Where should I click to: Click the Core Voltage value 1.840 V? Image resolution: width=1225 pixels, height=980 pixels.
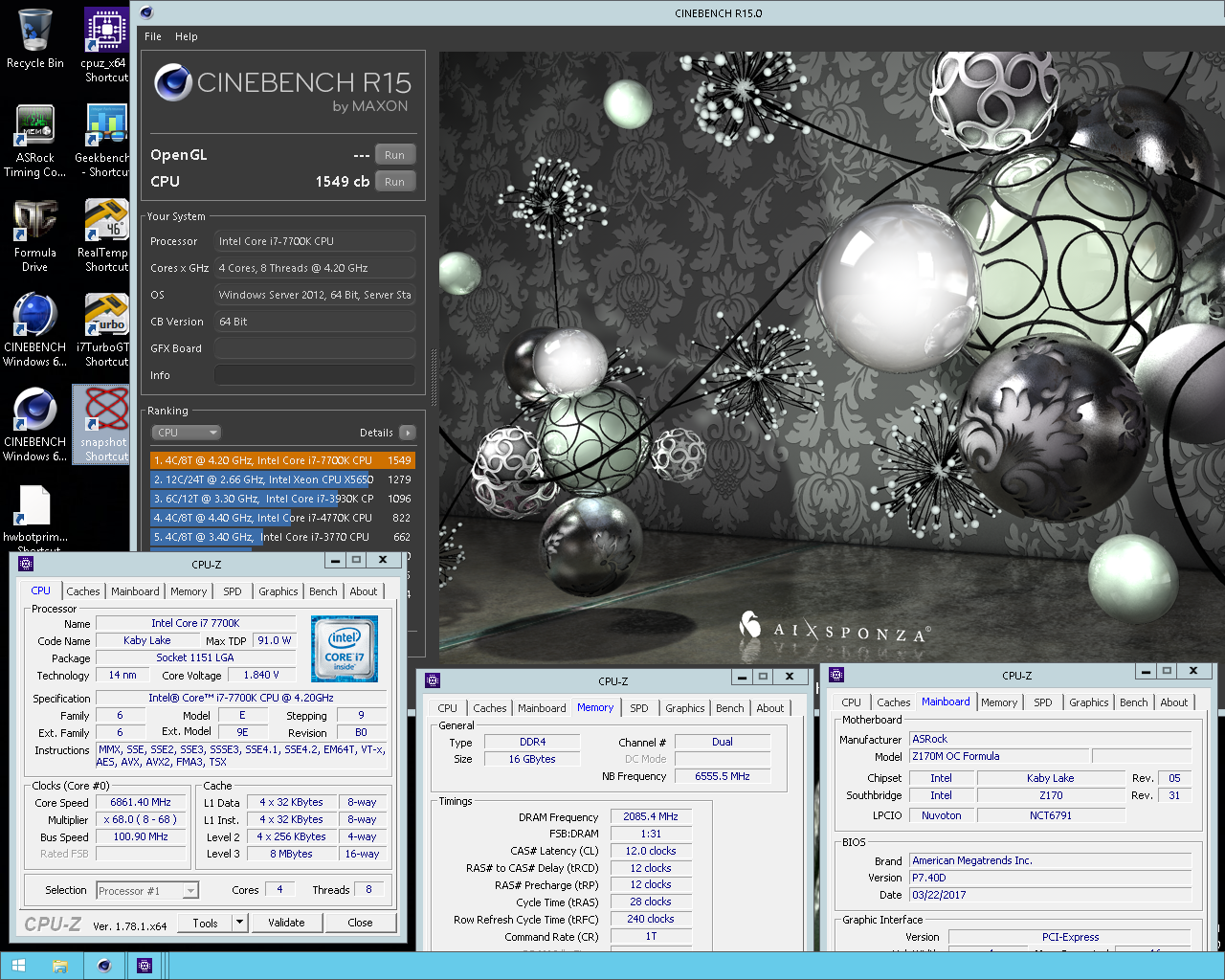point(261,675)
